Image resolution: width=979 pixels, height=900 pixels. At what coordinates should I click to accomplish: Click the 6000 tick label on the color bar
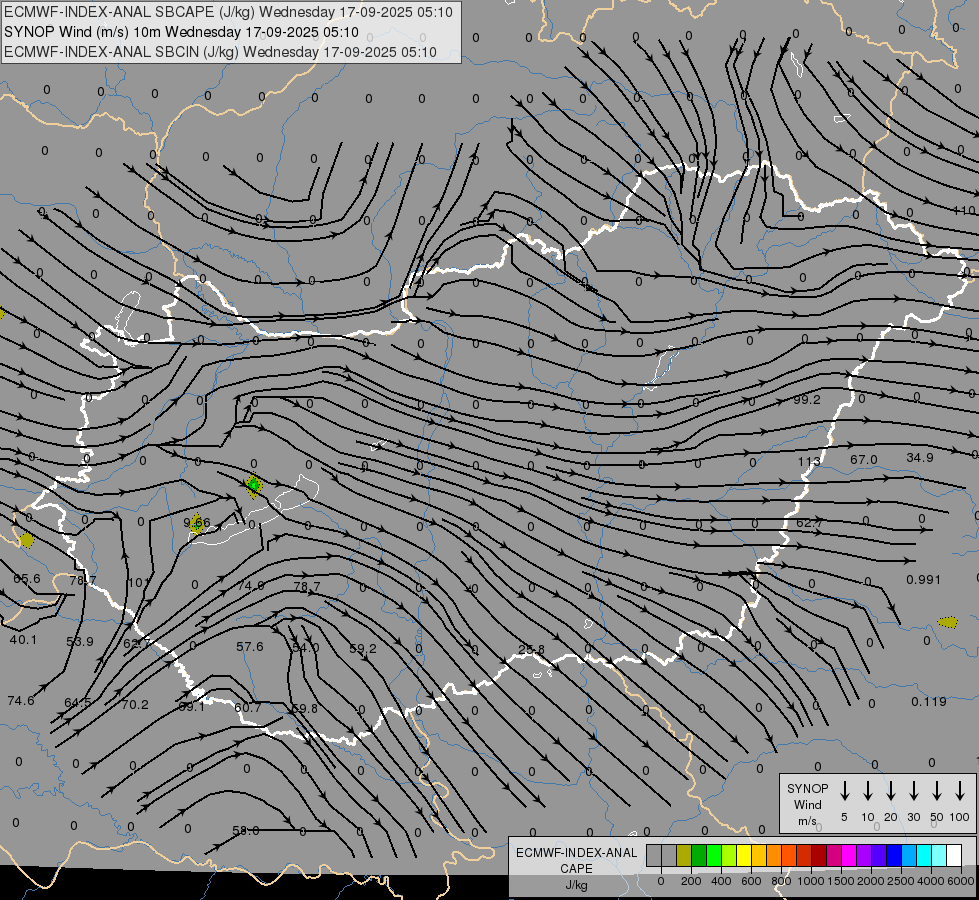coord(961,881)
